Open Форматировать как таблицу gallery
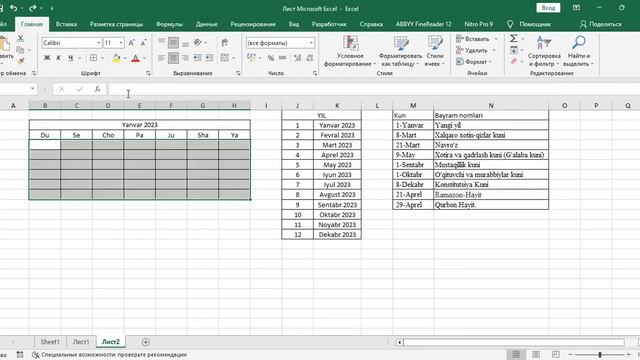The image size is (640, 360). (x=400, y=51)
